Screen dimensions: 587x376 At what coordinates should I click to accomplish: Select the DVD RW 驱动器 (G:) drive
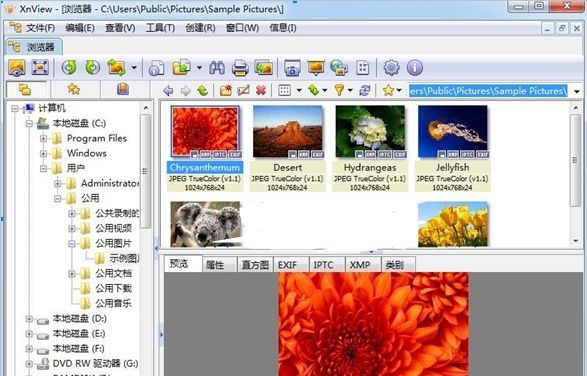(95, 363)
